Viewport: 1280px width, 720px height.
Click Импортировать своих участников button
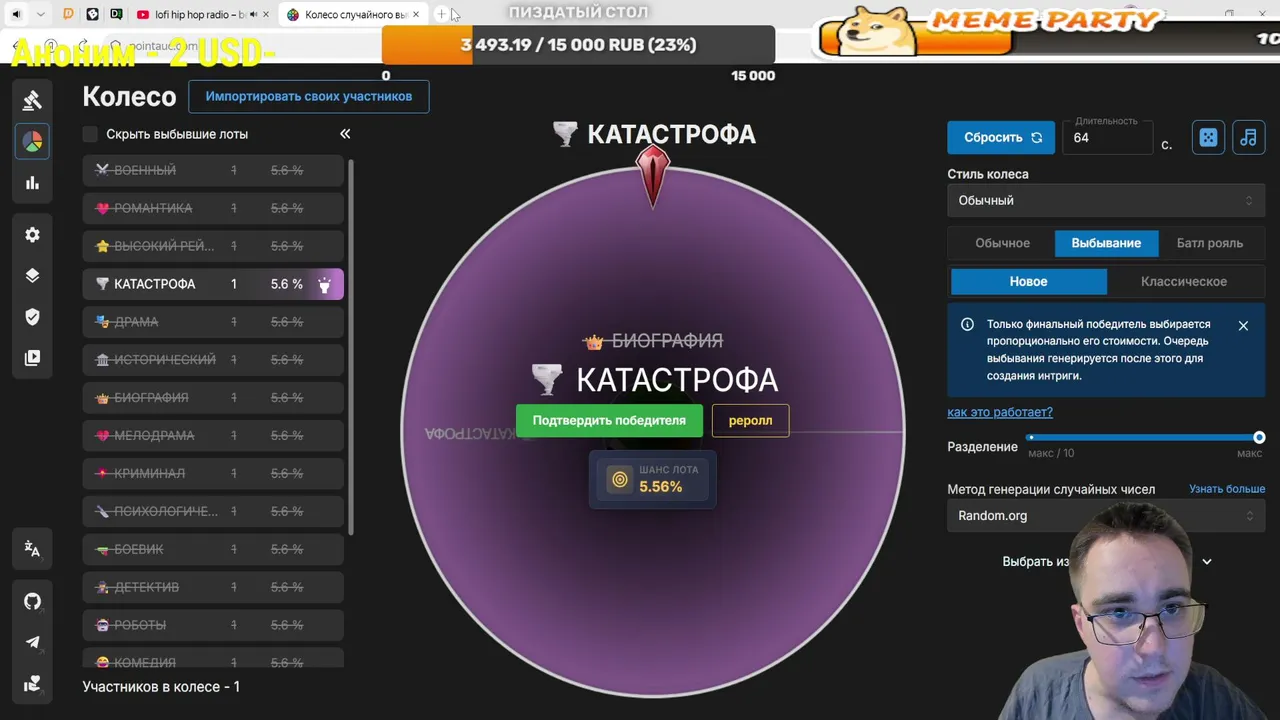[x=309, y=97]
